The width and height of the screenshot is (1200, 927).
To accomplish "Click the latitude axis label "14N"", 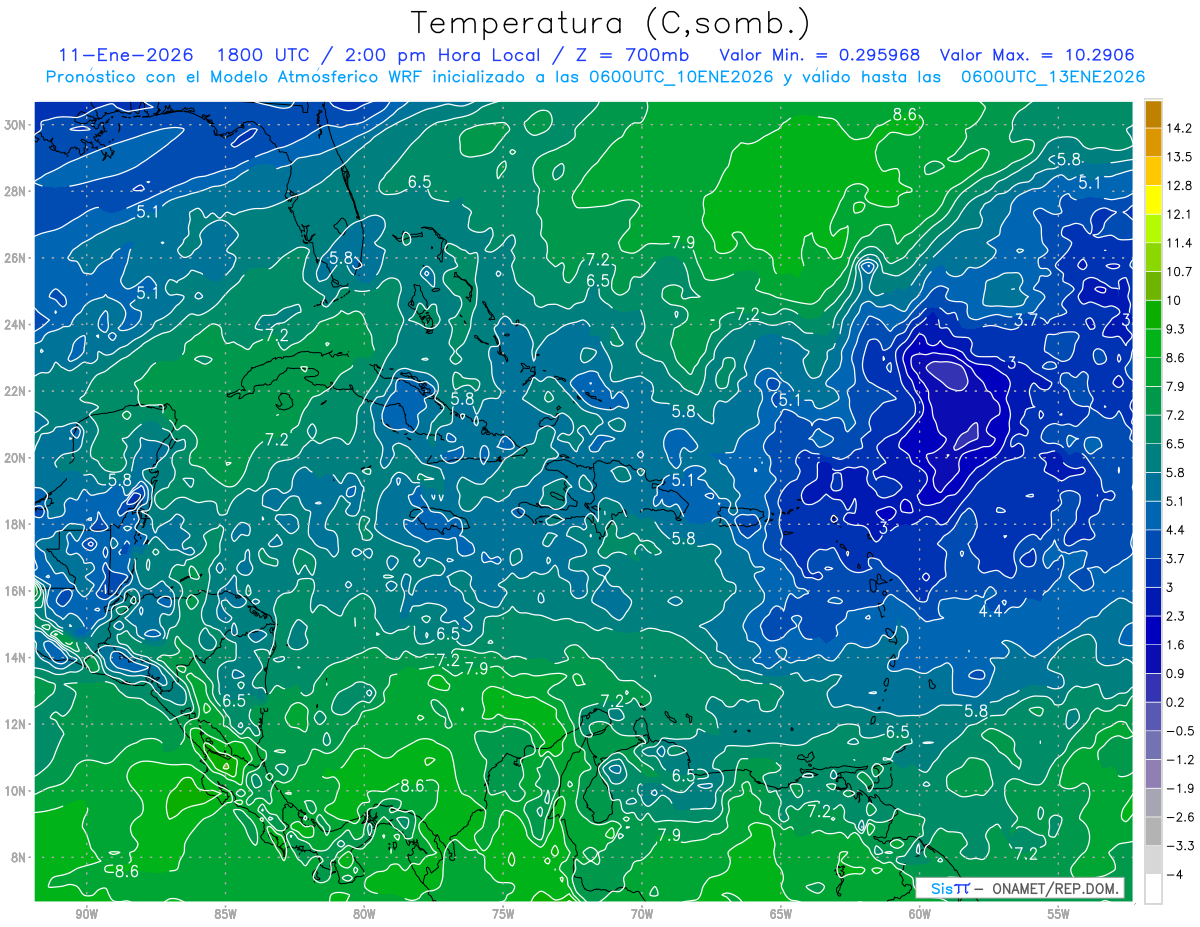I will [x=16, y=658].
